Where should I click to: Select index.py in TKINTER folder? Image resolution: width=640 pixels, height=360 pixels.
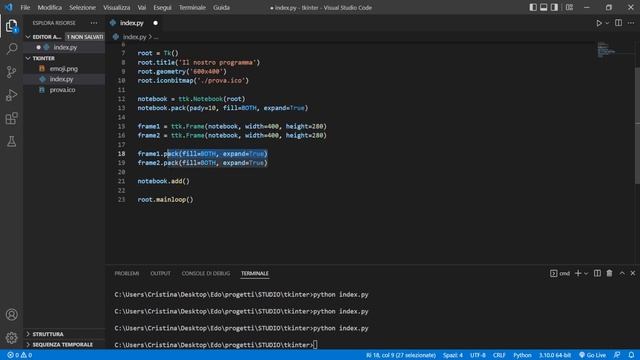tap(64, 79)
